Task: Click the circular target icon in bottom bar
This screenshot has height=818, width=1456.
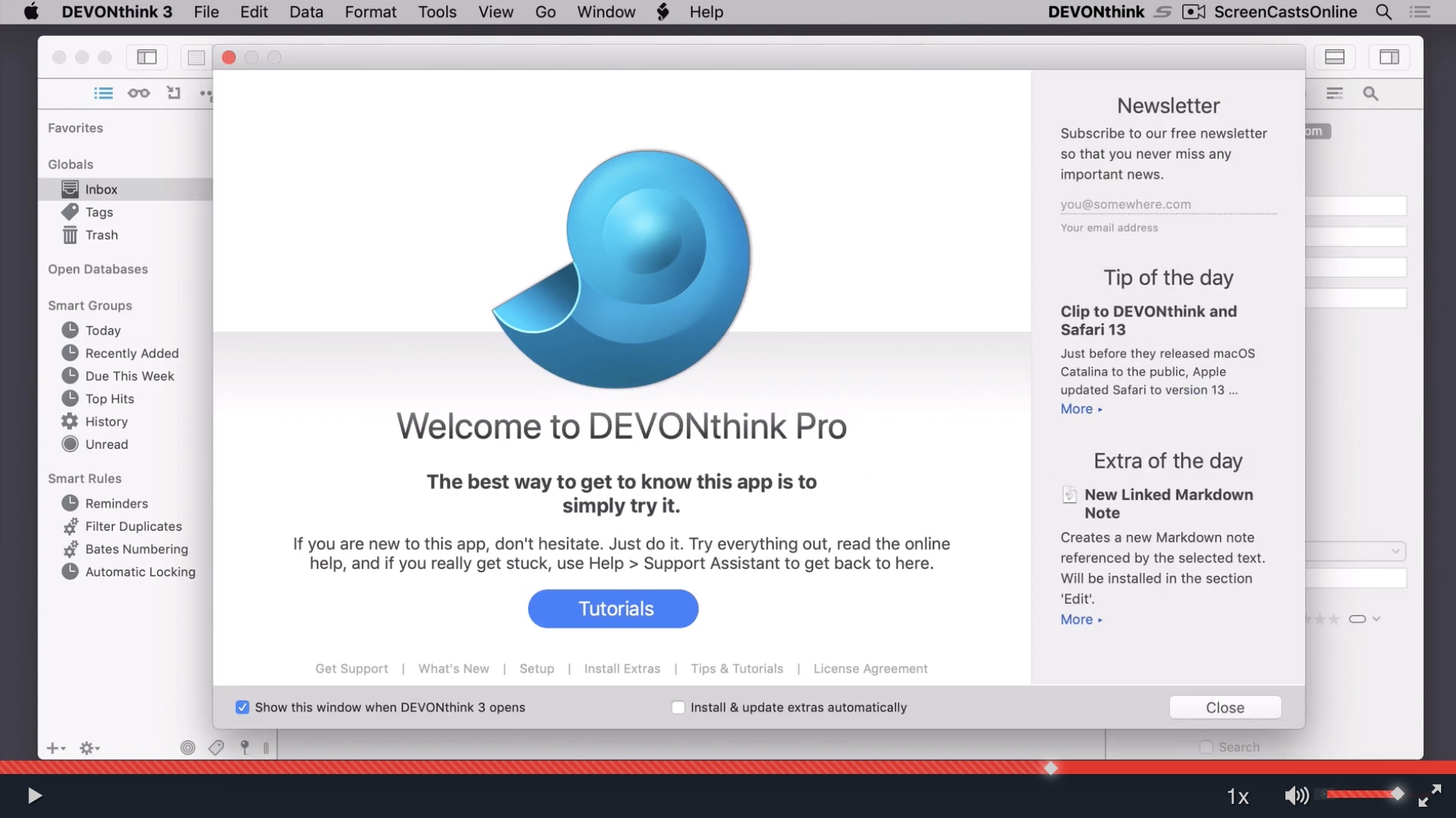Action: (188, 747)
